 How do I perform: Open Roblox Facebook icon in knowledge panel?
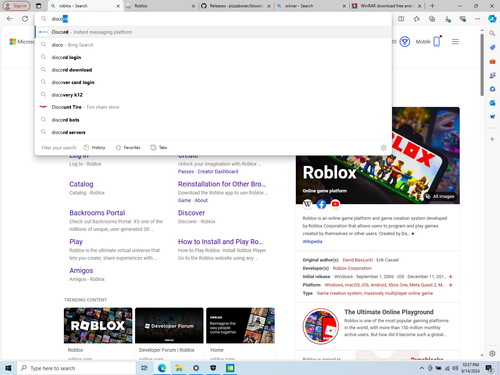click(321, 204)
